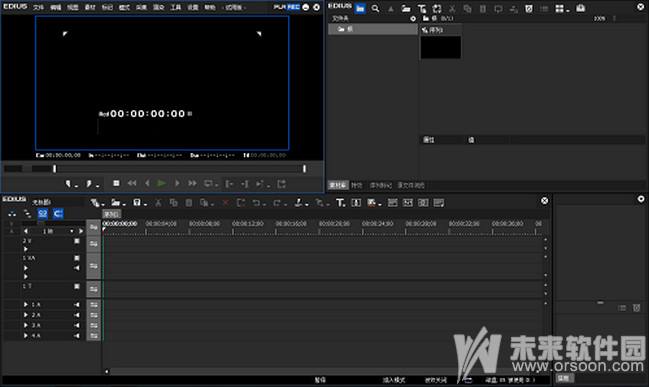Toggle the lock box on track 1 VA
This screenshot has width=649, height=387.
(77, 258)
